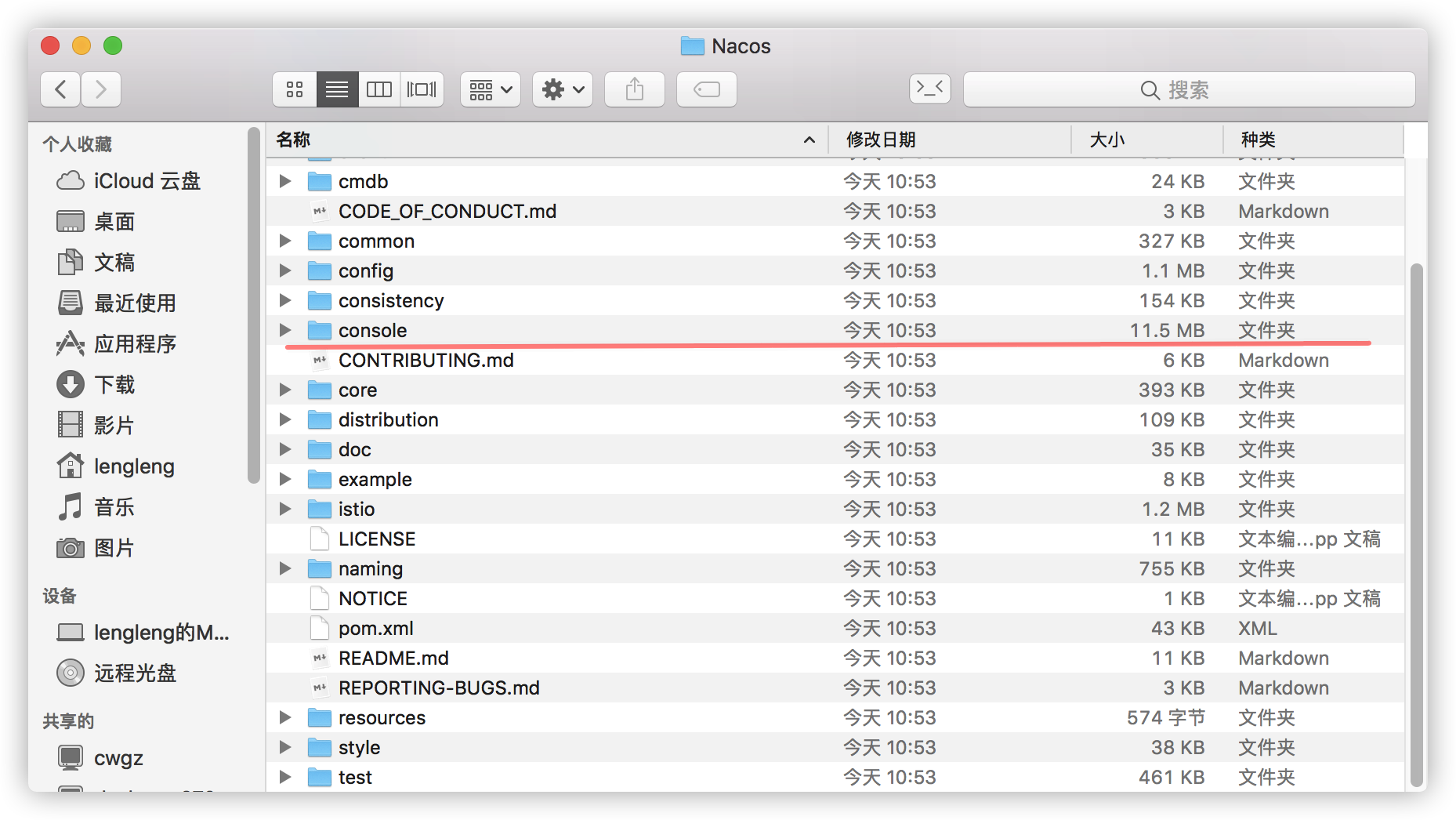
Task: Click the file list vertical scrollbar
Action: [1416, 525]
